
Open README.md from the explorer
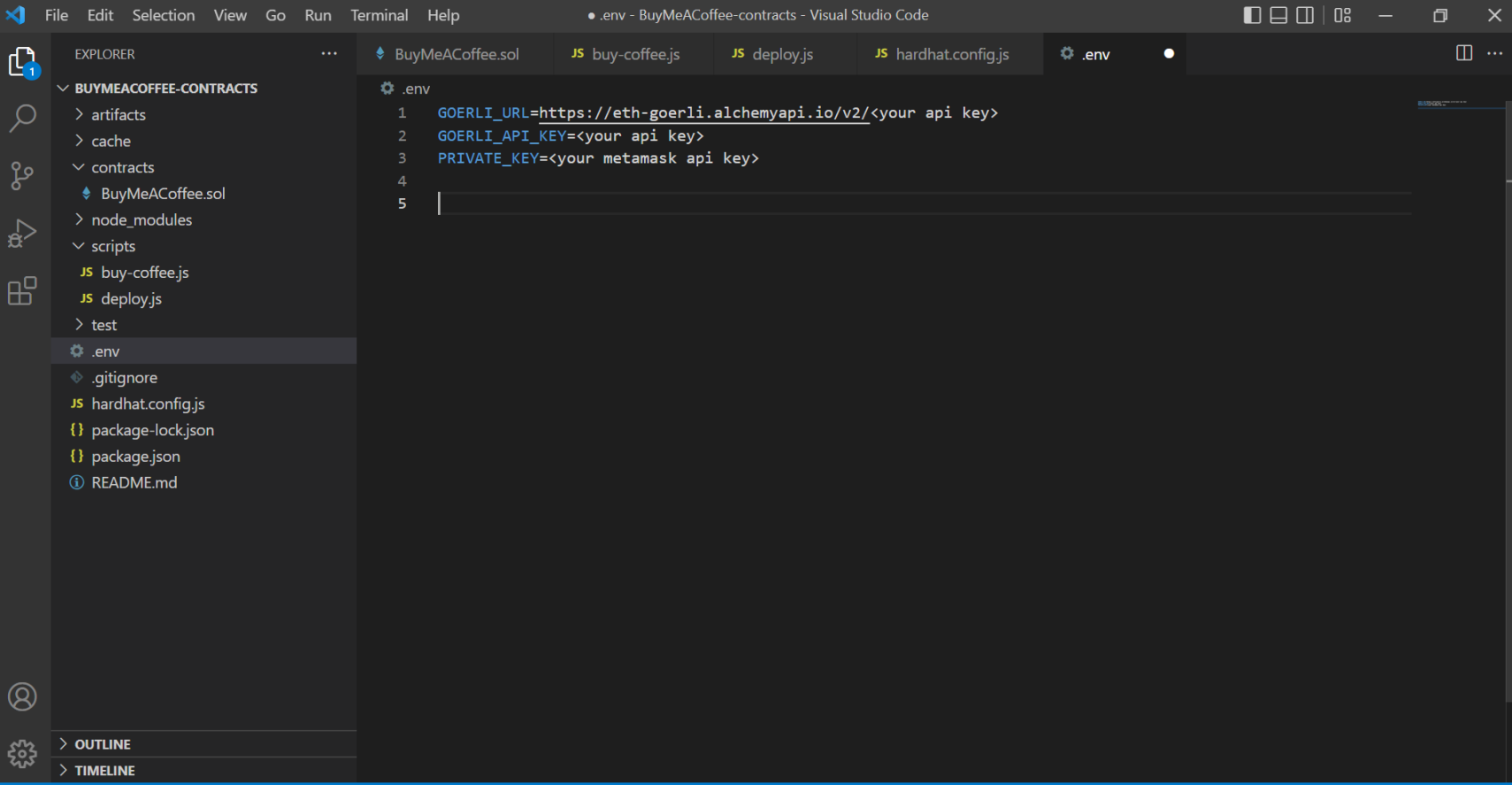(134, 482)
